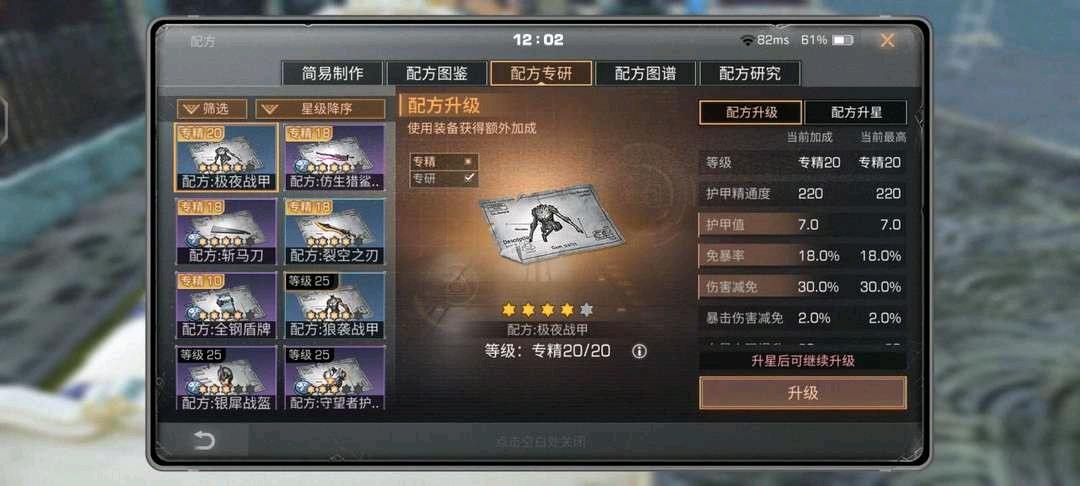This screenshot has width=1080, height=486.
Task: Open the 配方研究 tab
Action: coord(750,74)
